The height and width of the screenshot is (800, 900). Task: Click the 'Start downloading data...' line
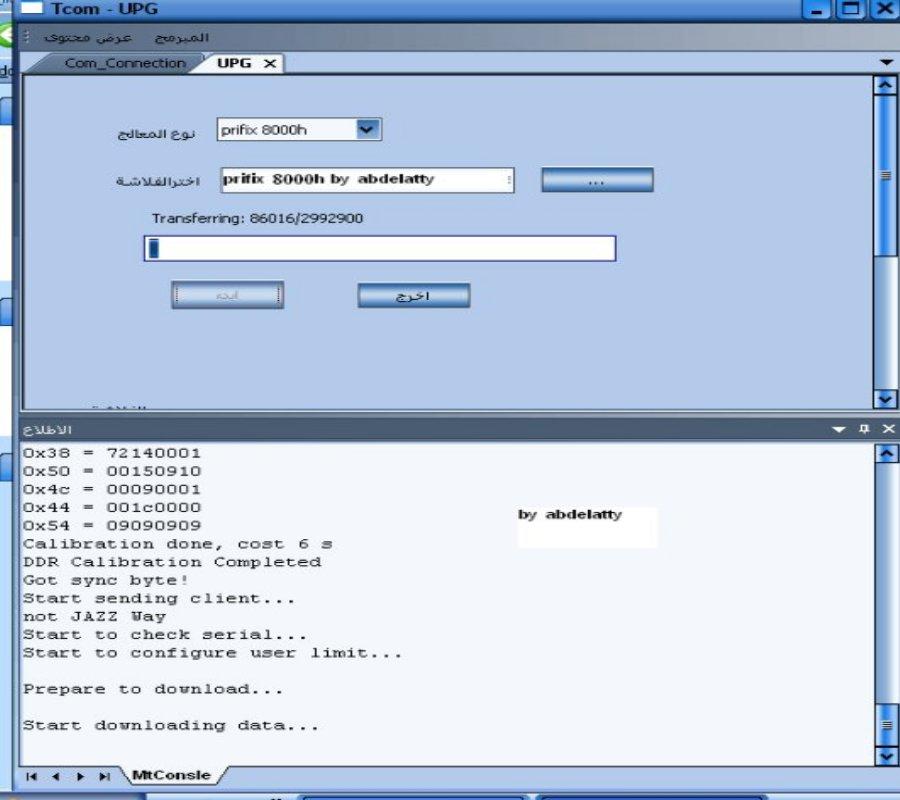click(x=170, y=725)
